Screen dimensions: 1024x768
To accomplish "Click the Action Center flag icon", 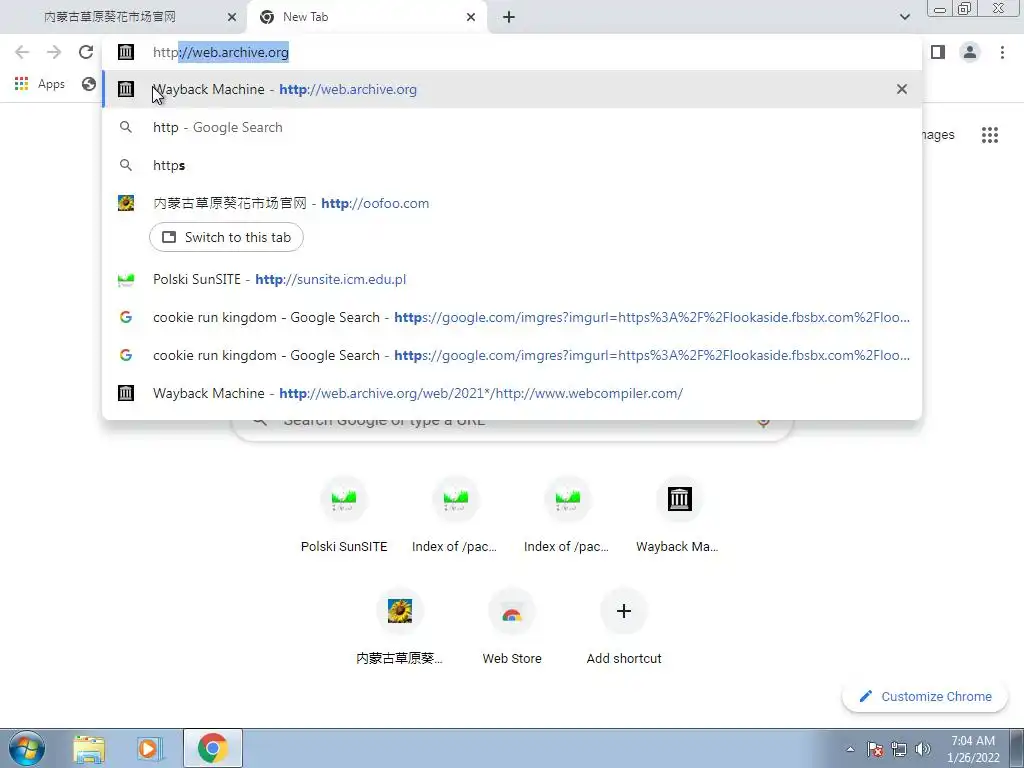I will (875, 749).
